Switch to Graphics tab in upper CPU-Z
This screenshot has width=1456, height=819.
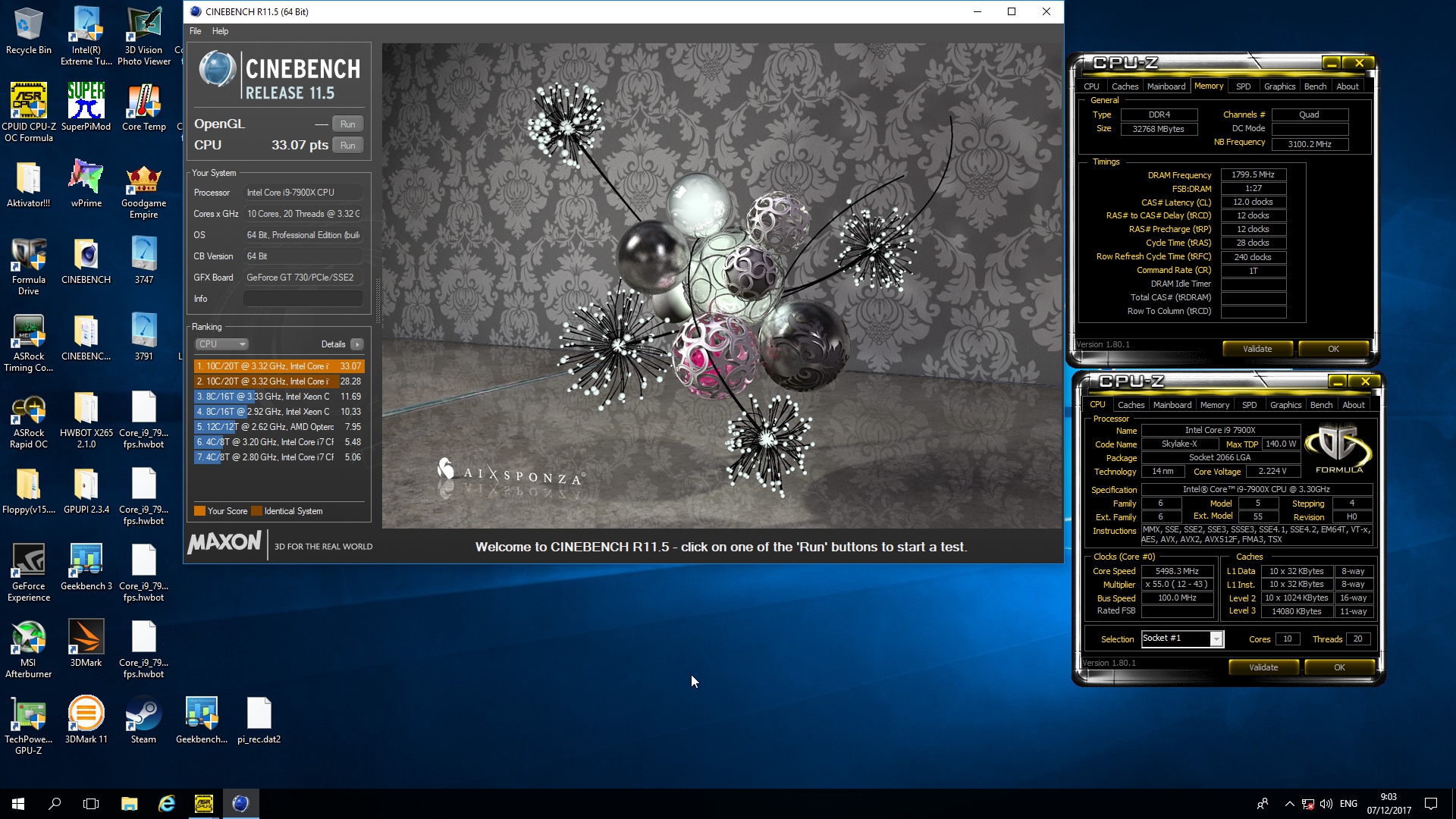1279,86
